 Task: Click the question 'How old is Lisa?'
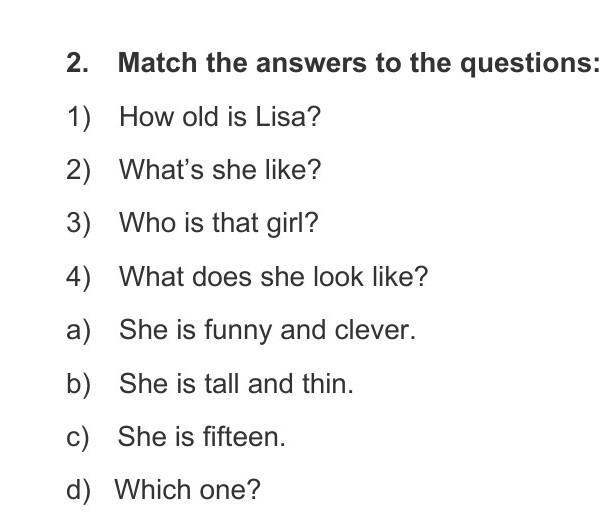pyautogui.click(x=219, y=117)
